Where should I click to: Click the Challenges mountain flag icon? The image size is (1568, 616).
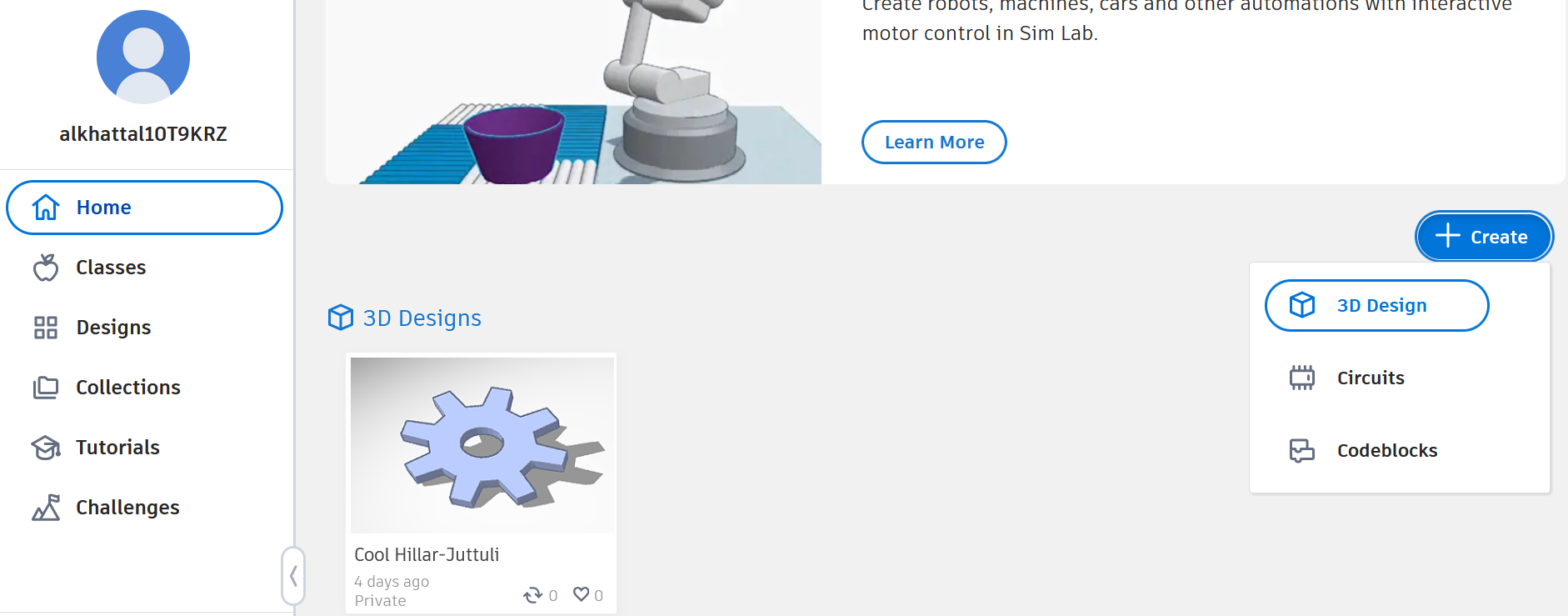click(x=46, y=508)
